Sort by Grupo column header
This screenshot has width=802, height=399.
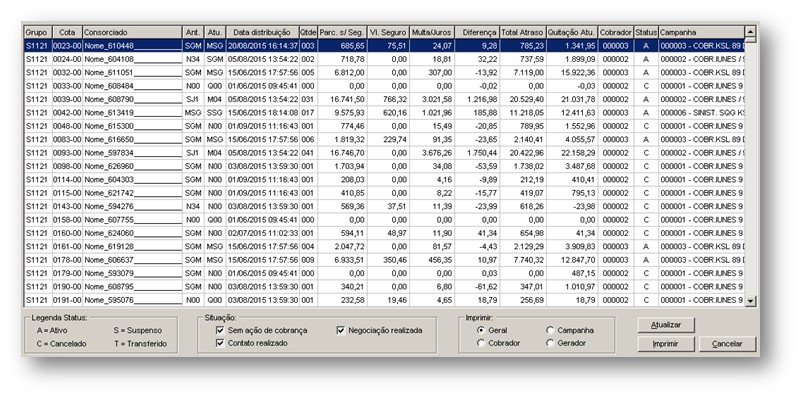(x=38, y=32)
